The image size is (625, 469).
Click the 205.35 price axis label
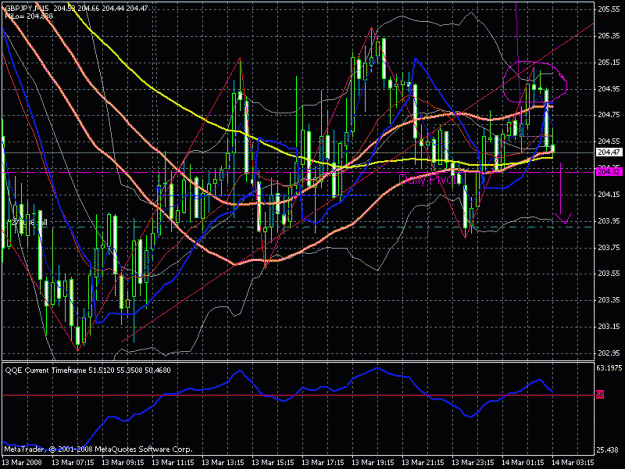tap(609, 36)
